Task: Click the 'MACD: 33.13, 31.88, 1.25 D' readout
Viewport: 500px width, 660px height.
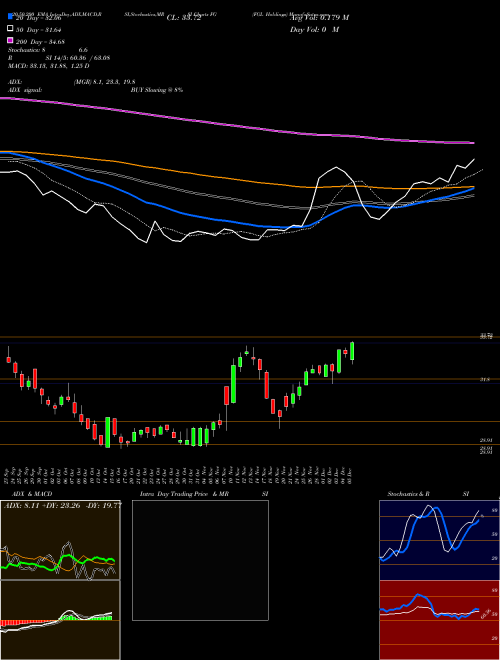Action: pos(49,66)
